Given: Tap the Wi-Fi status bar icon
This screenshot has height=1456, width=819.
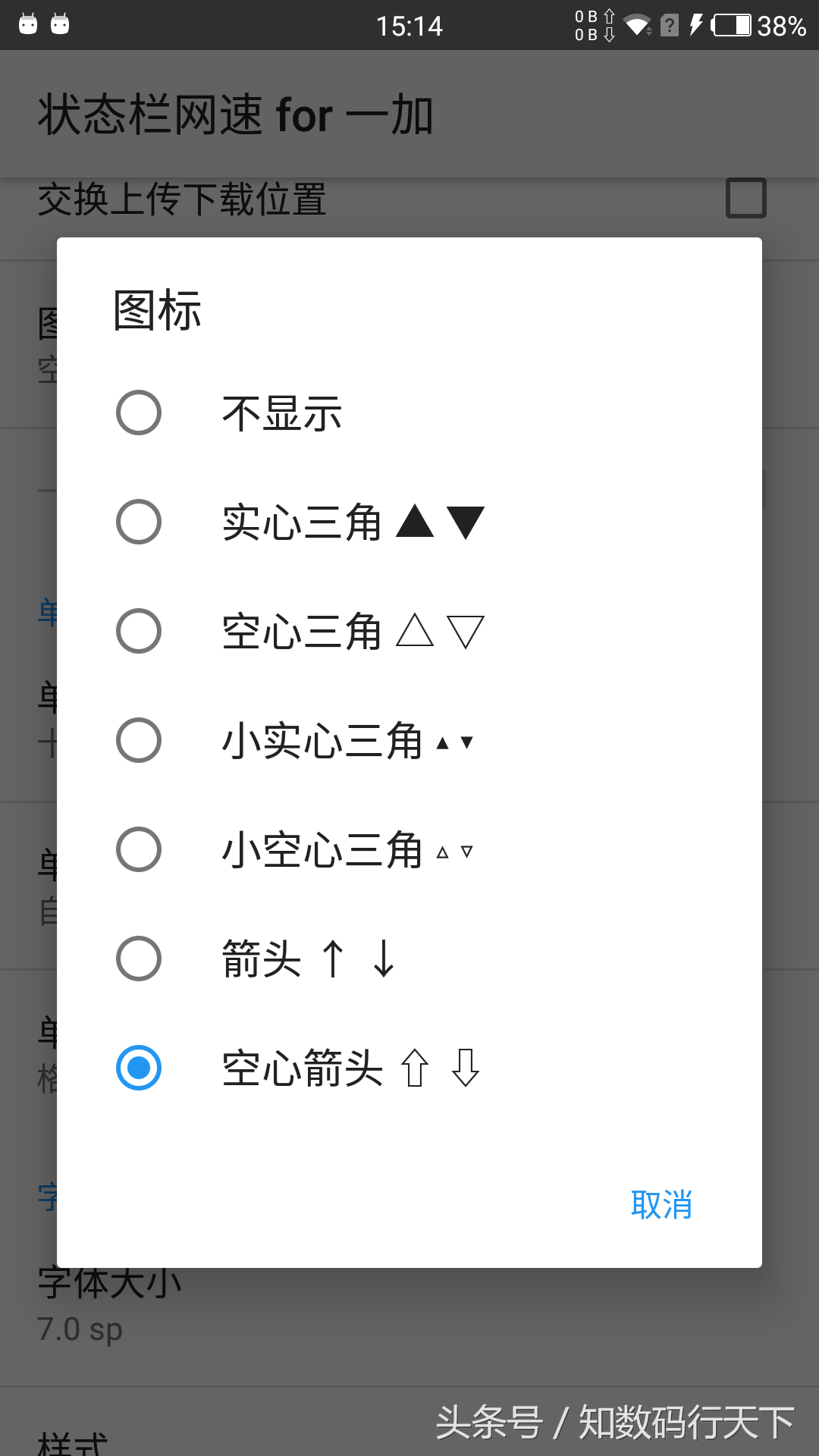Looking at the screenshot, I should tap(637, 26).
